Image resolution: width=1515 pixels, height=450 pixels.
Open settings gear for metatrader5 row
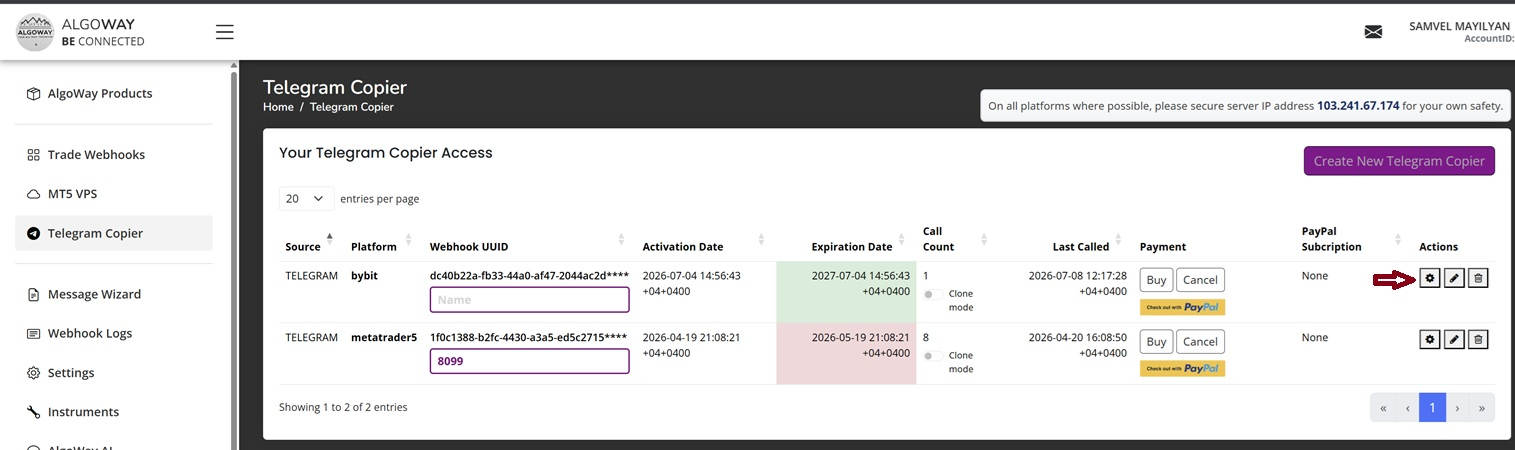[1430, 340]
